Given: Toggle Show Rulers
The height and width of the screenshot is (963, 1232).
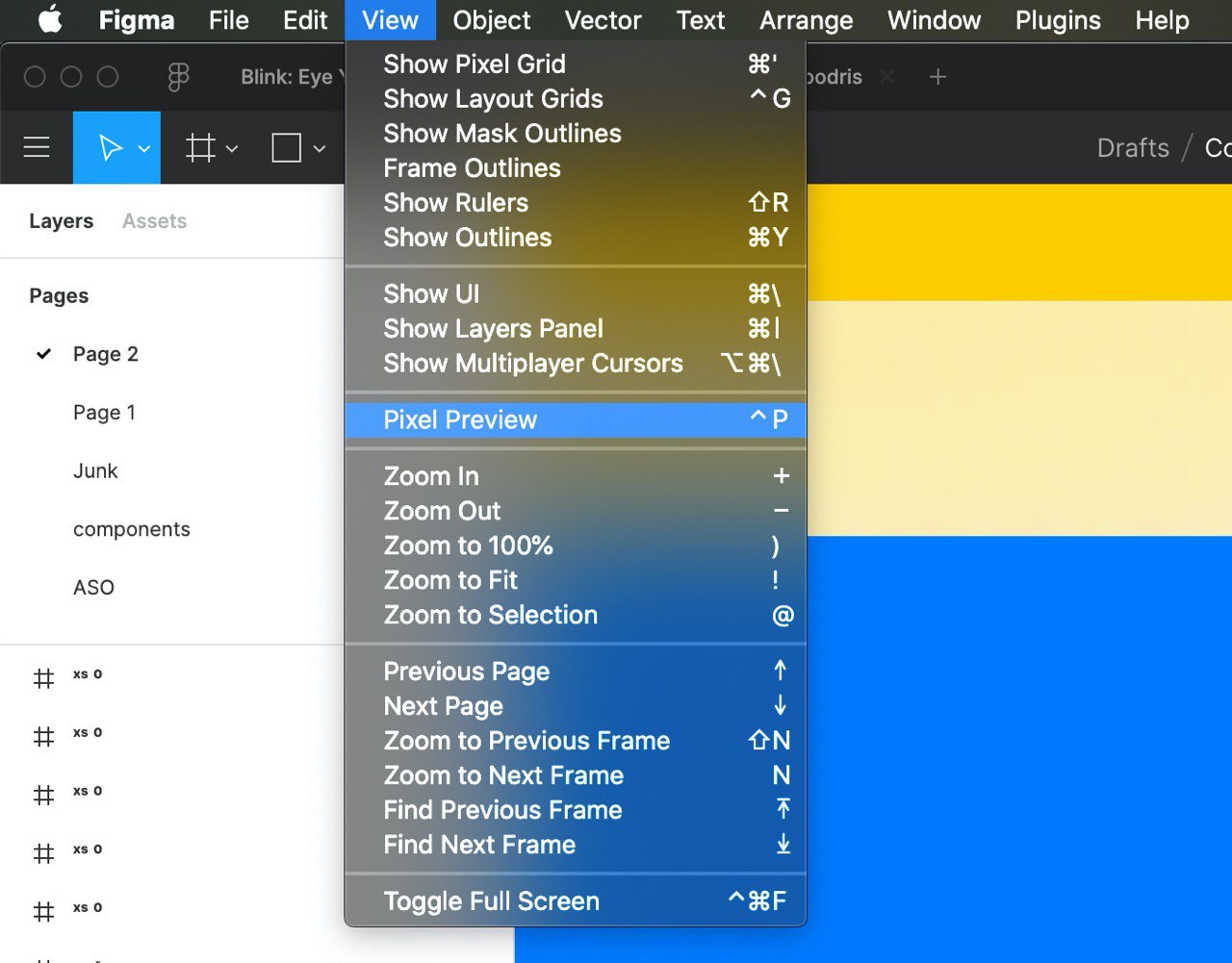Looking at the screenshot, I should pyautogui.click(x=576, y=203).
